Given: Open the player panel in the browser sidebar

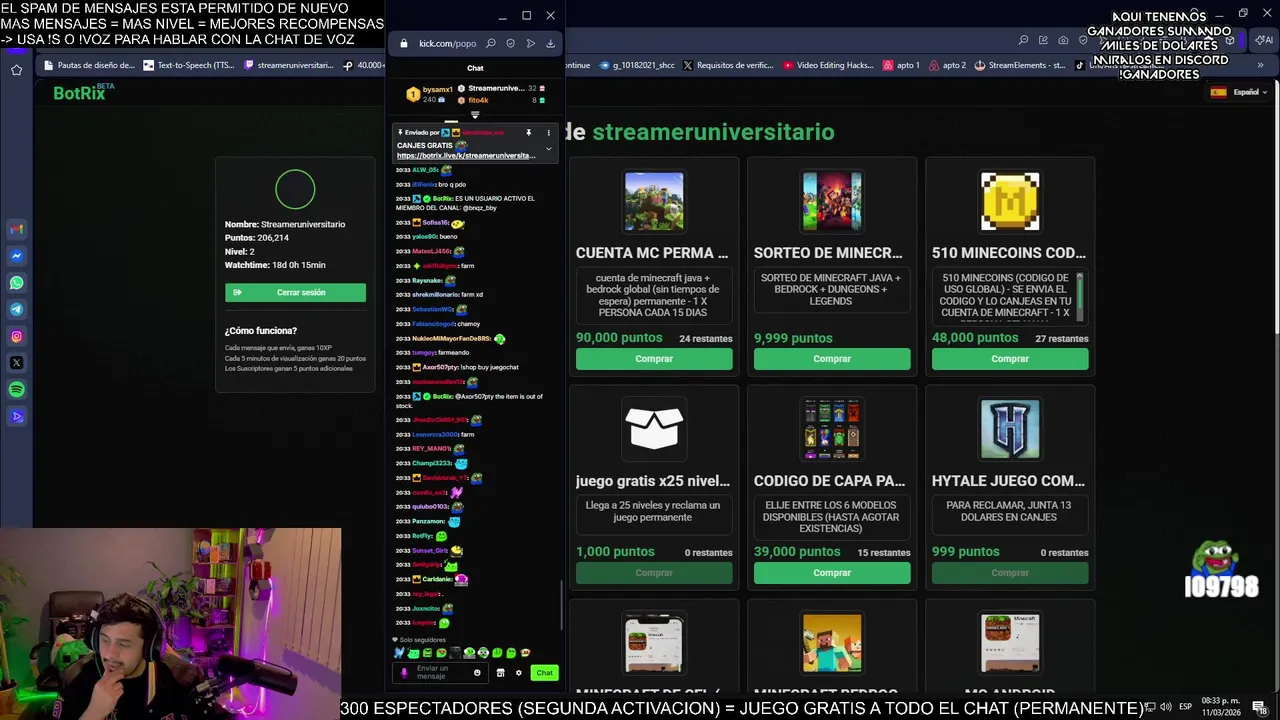Looking at the screenshot, I should pos(16,417).
